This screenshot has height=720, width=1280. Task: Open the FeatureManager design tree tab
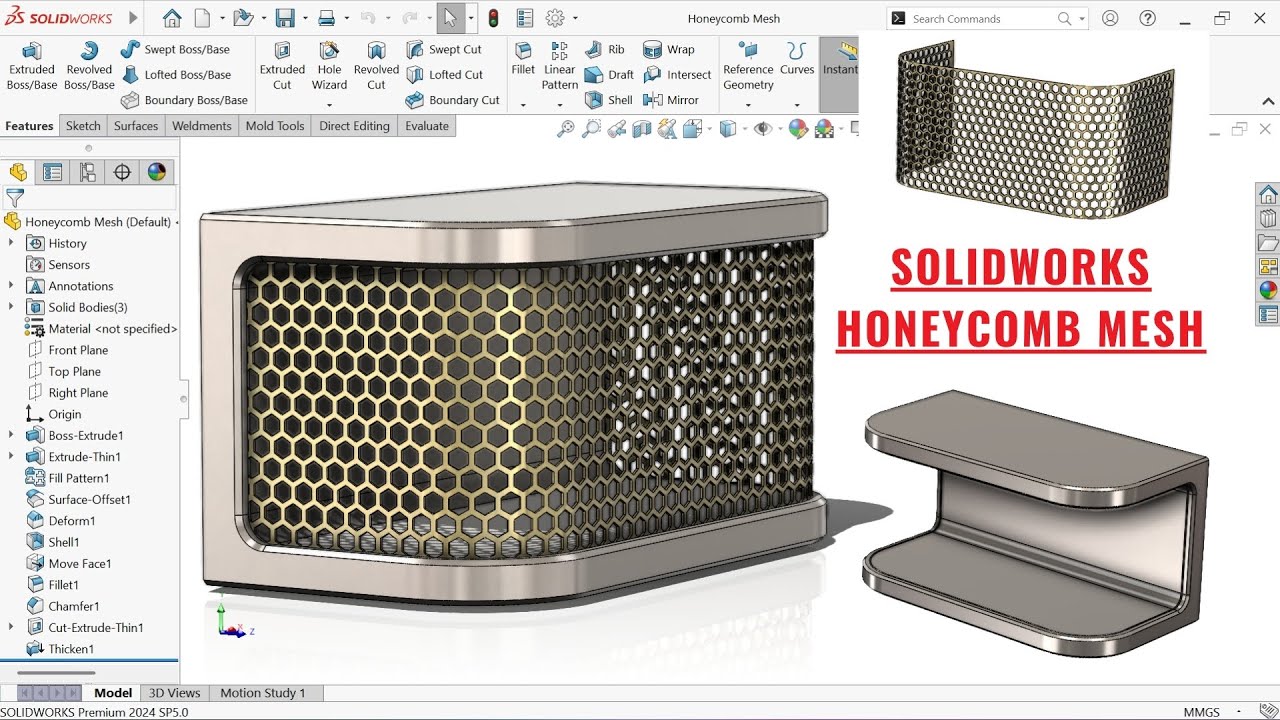pyautogui.click(x=18, y=172)
